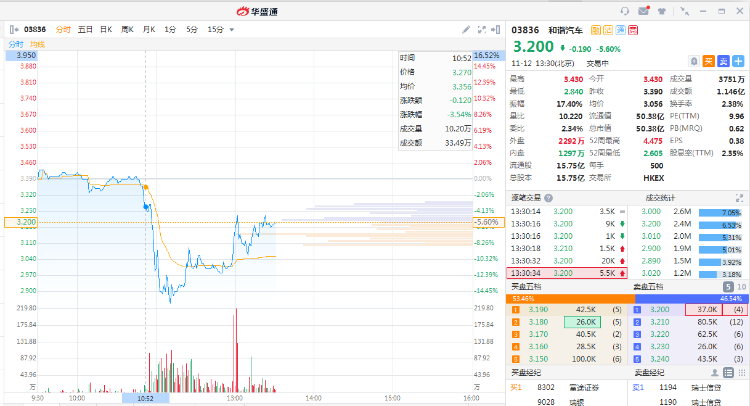Switch broker queue to list view
Screen dimensions: 750x406
click(x=728, y=373)
